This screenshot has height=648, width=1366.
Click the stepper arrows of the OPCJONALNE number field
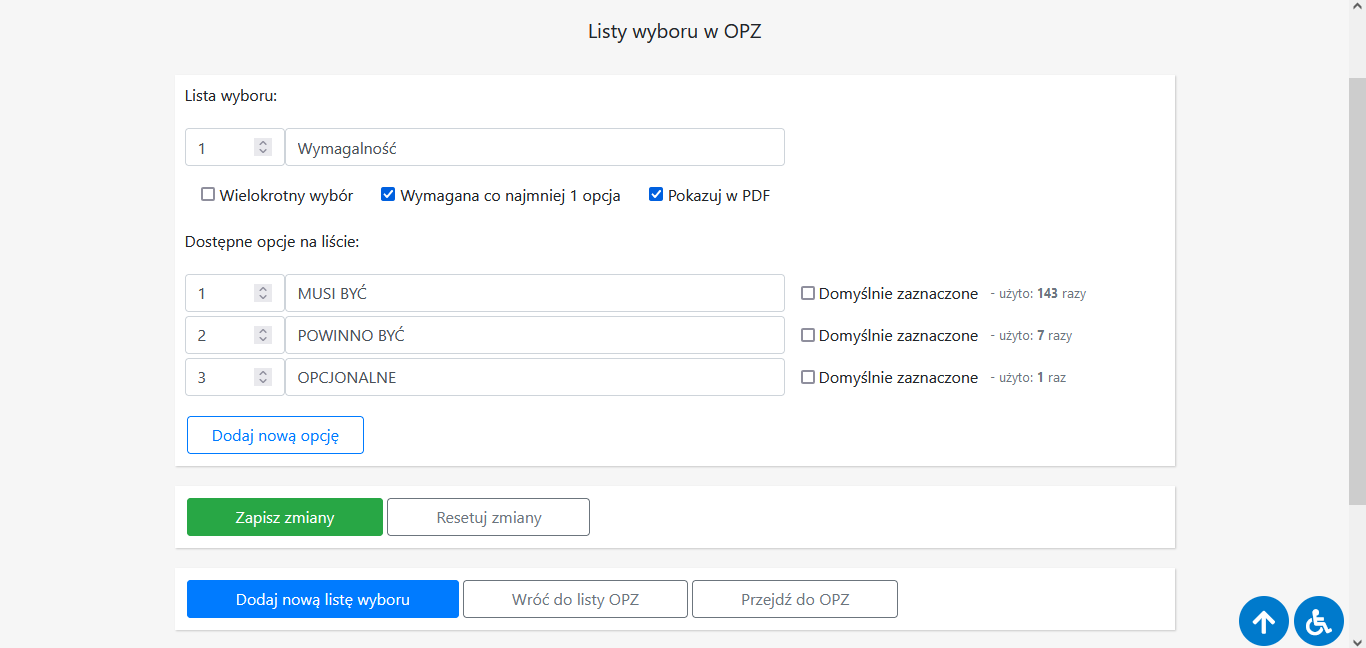point(263,377)
